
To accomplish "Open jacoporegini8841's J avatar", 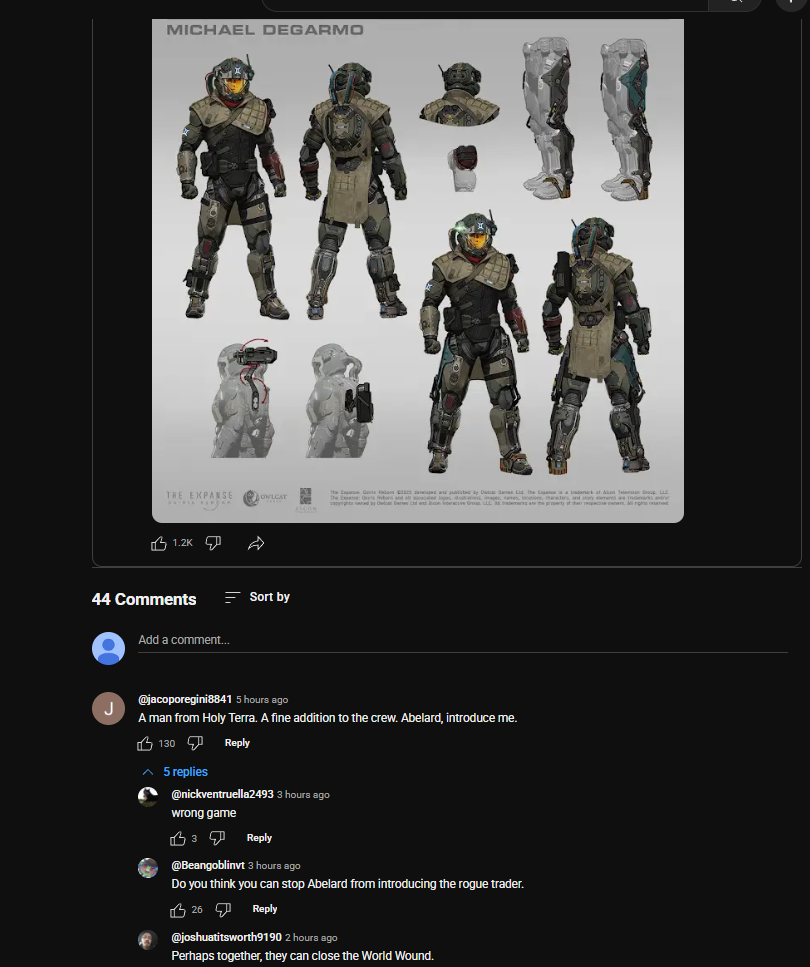I will pyautogui.click(x=109, y=709).
